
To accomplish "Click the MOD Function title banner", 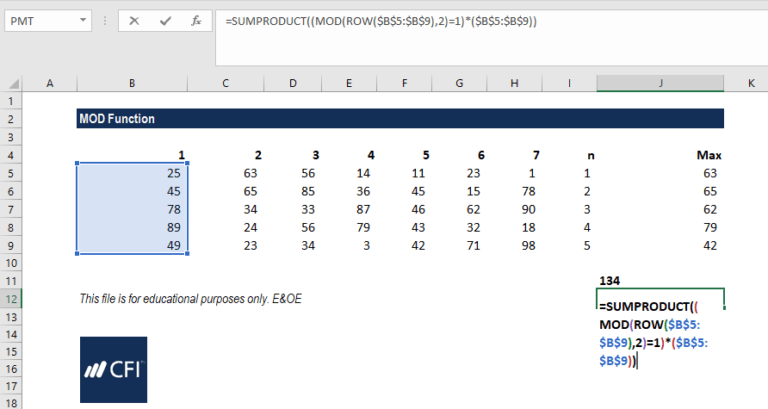I will pyautogui.click(x=400, y=119).
